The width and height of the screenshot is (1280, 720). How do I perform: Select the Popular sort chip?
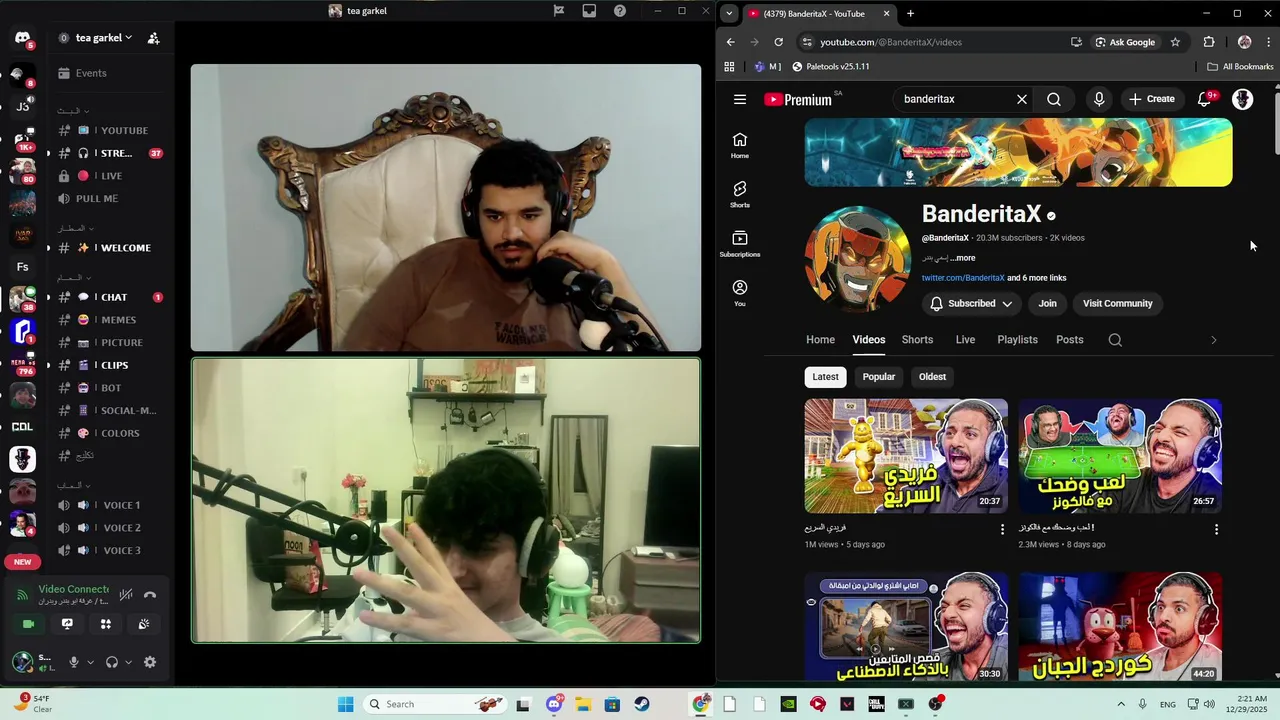pyautogui.click(x=879, y=377)
